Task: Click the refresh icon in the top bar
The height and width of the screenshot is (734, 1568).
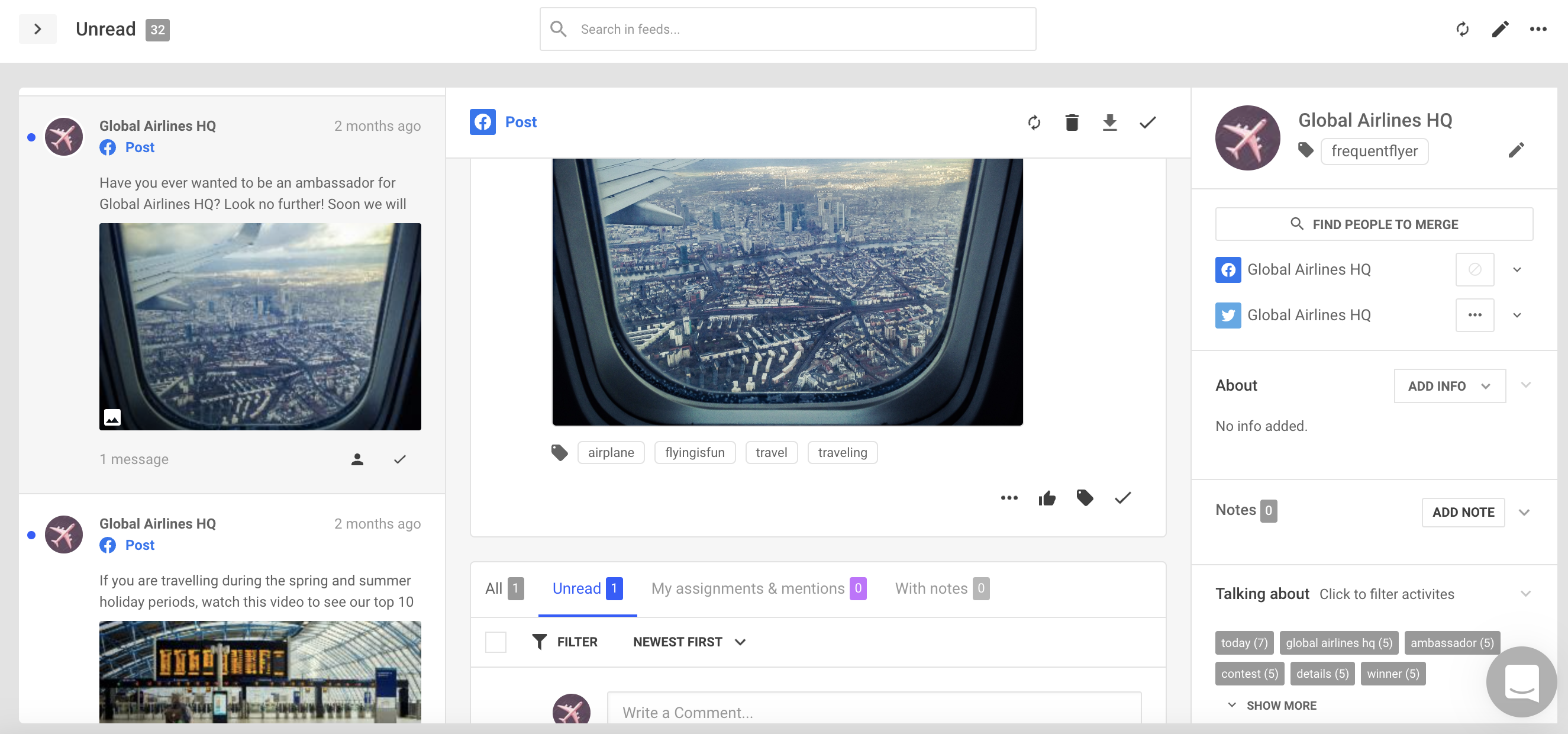Action: (x=1462, y=28)
